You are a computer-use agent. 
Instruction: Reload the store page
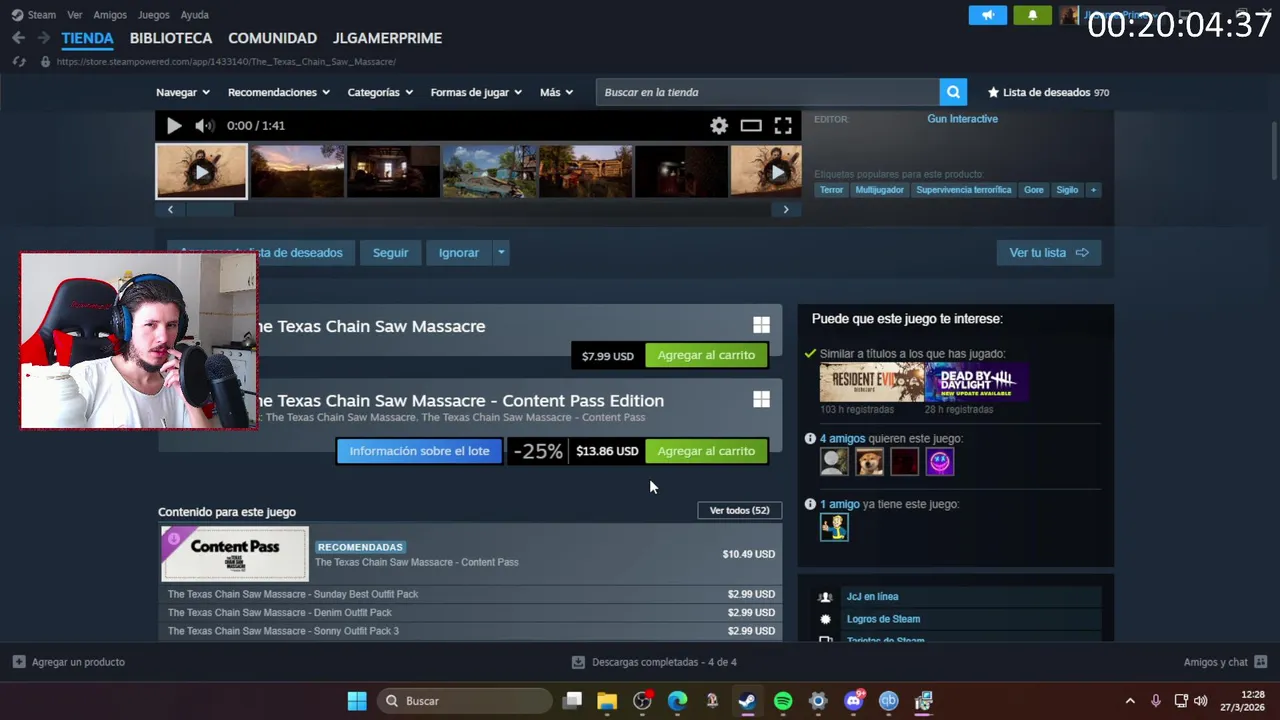tap(19, 62)
